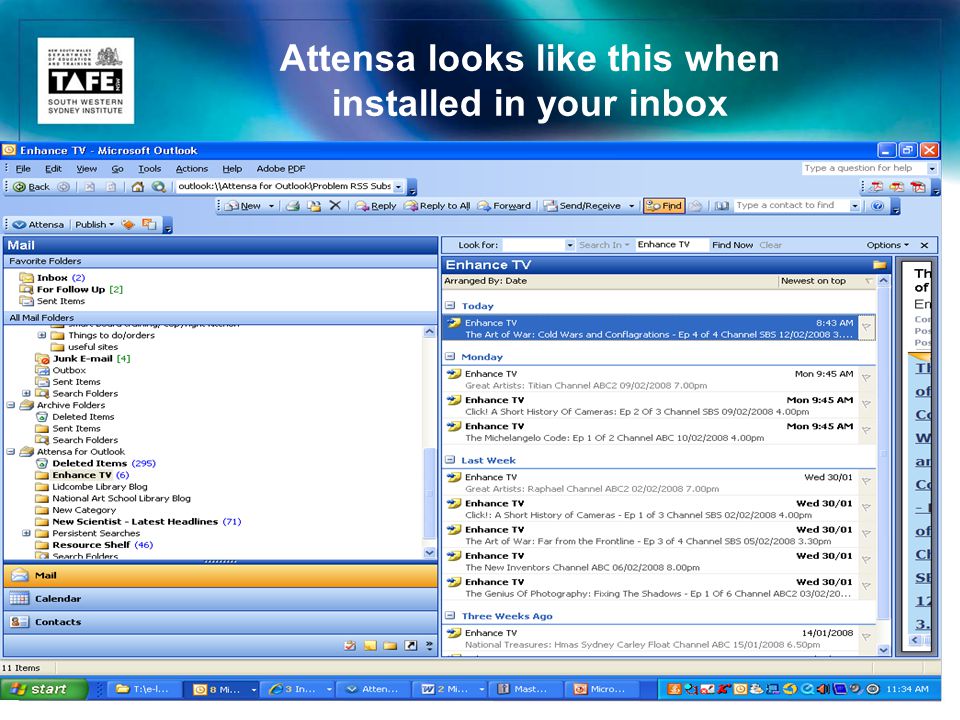Image resolution: width=960 pixels, height=720 pixels.
Task: Click the Windows start button
Action: coord(42,689)
